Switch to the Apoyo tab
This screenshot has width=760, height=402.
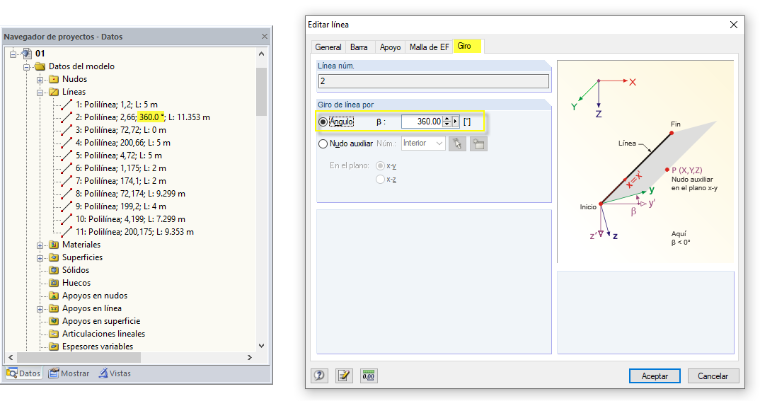point(390,47)
